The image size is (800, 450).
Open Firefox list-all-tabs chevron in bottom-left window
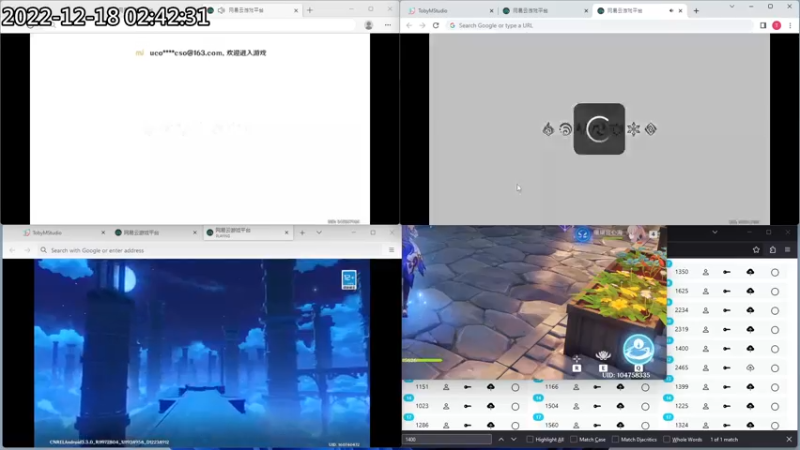[319, 233]
